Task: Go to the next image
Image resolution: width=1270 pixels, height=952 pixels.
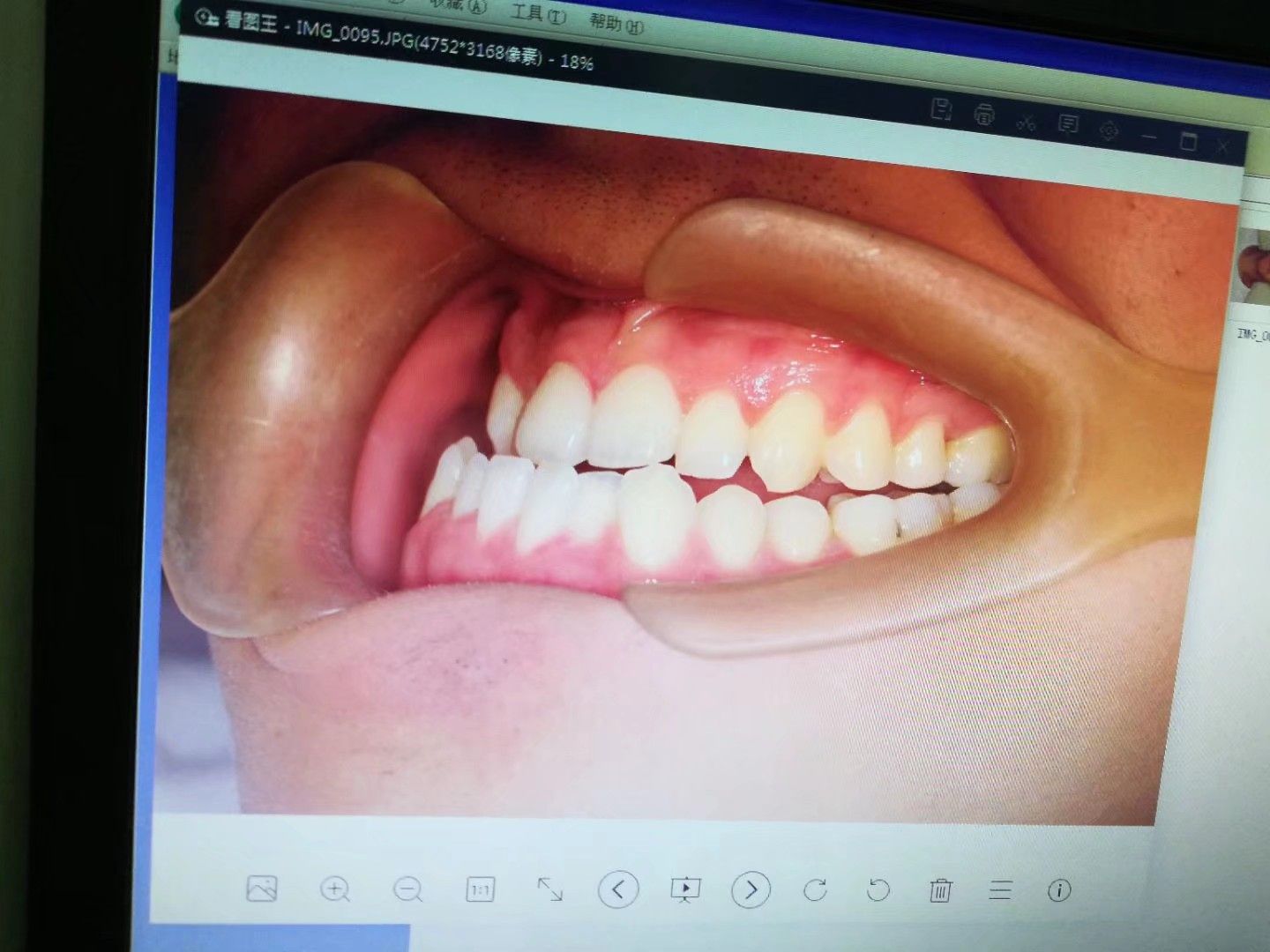Action: click(x=751, y=890)
